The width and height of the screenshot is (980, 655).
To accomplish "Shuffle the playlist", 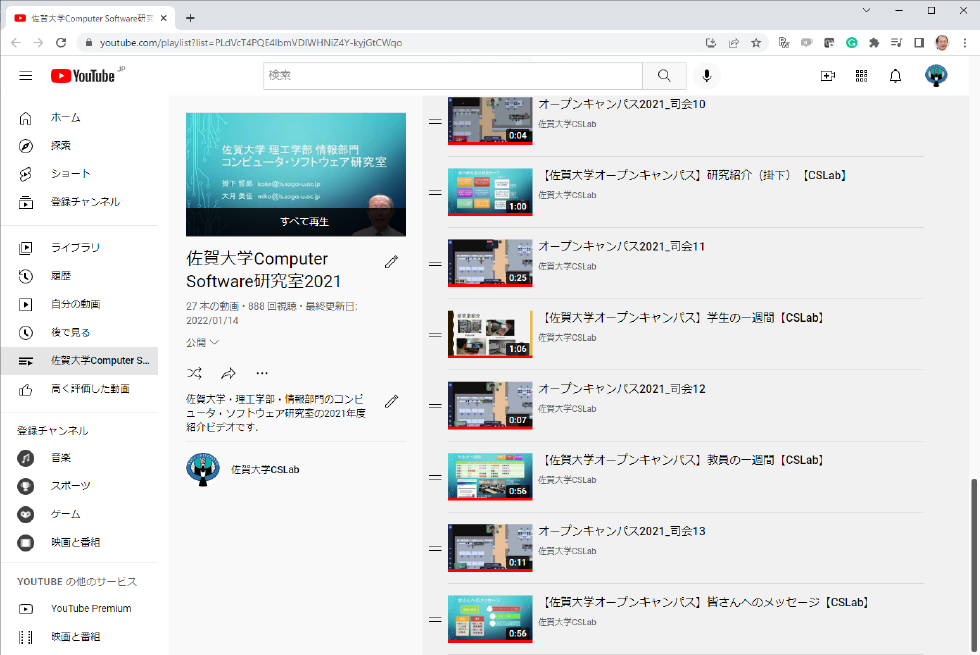I will [x=194, y=373].
